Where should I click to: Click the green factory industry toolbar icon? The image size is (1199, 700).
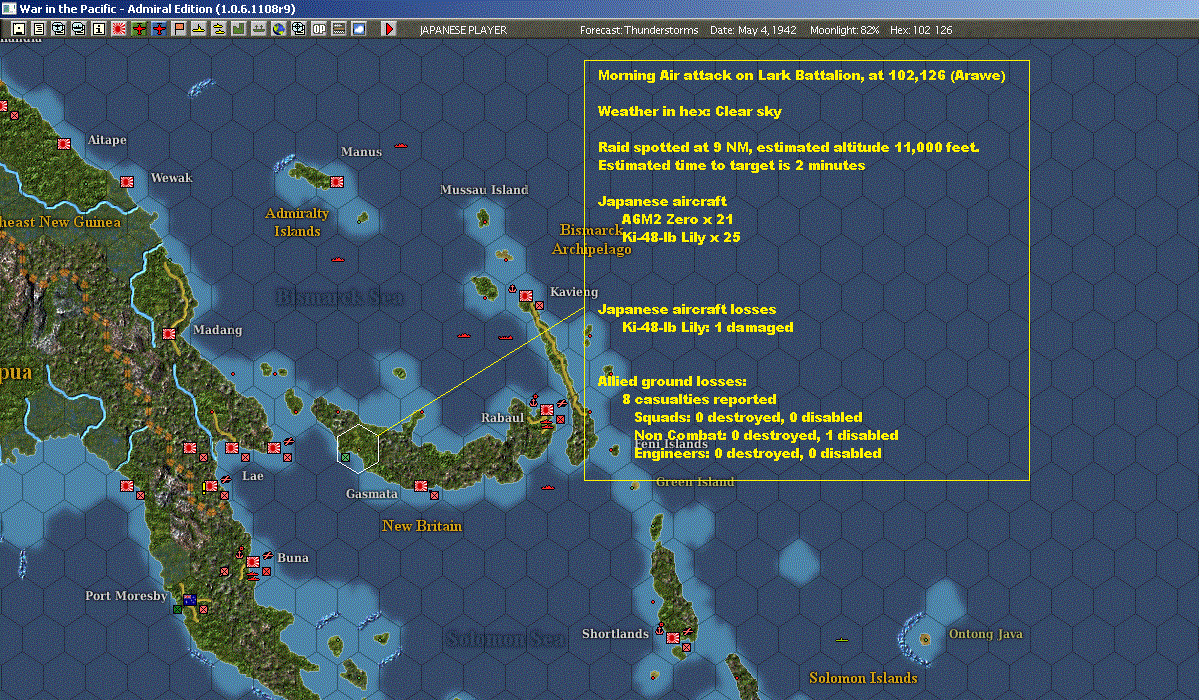click(239, 29)
